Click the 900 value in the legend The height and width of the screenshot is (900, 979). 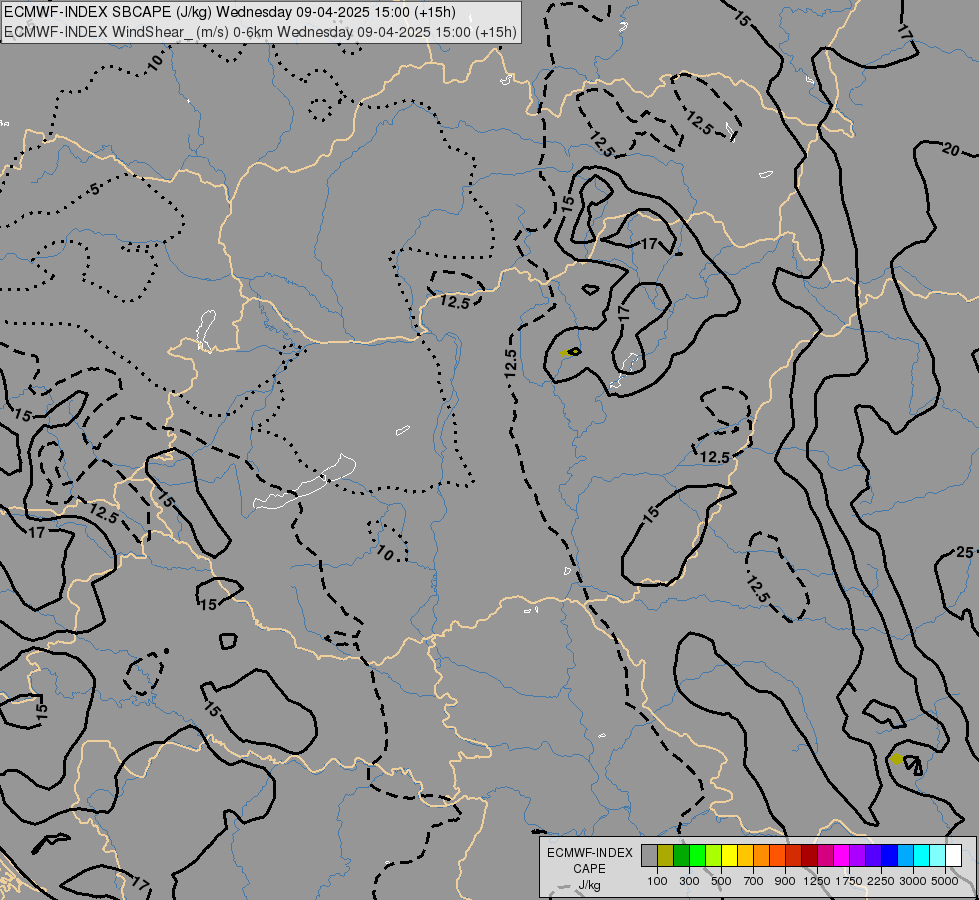click(x=785, y=881)
